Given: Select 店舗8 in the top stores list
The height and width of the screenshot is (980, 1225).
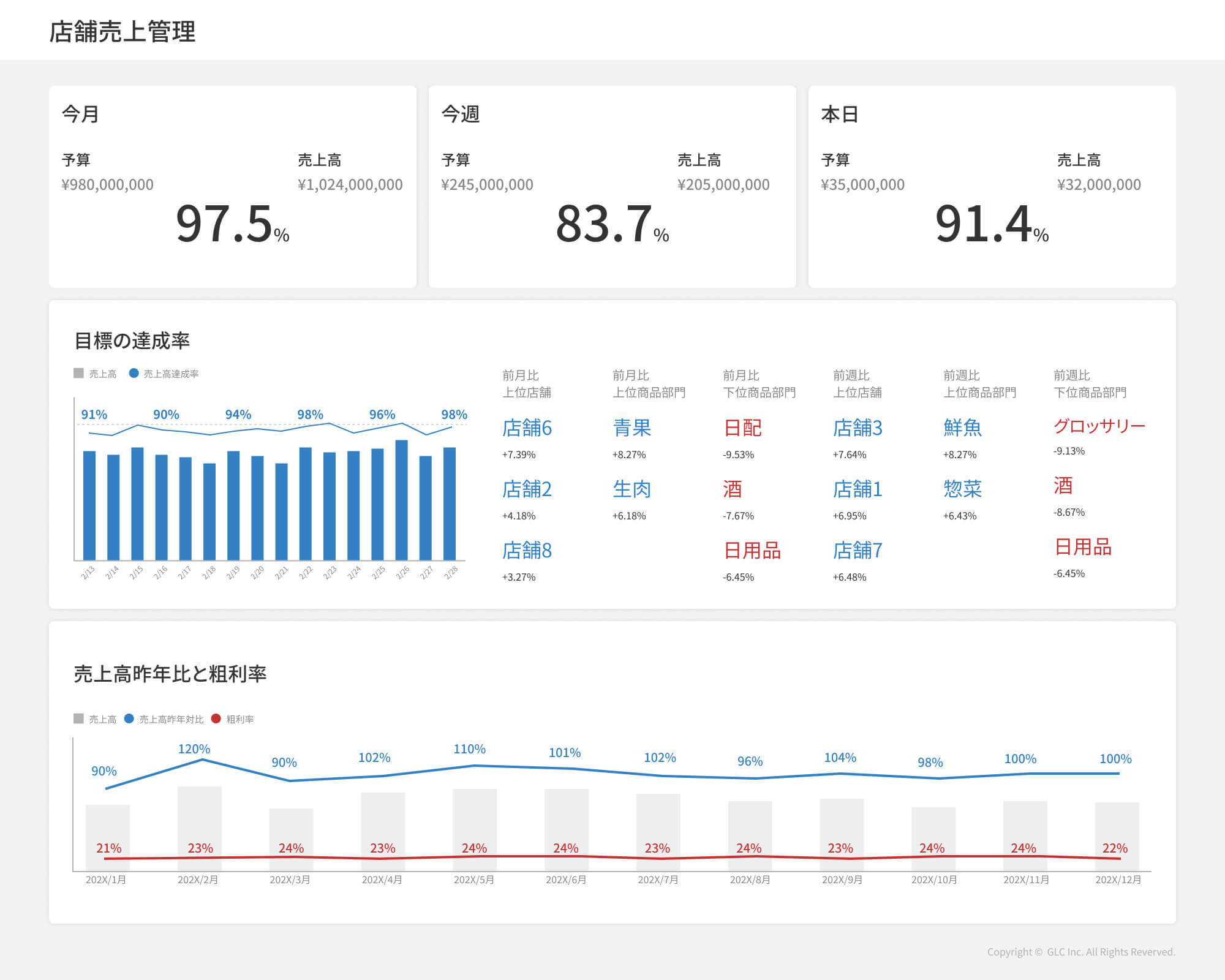Looking at the screenshot, I should pos(527,550).
